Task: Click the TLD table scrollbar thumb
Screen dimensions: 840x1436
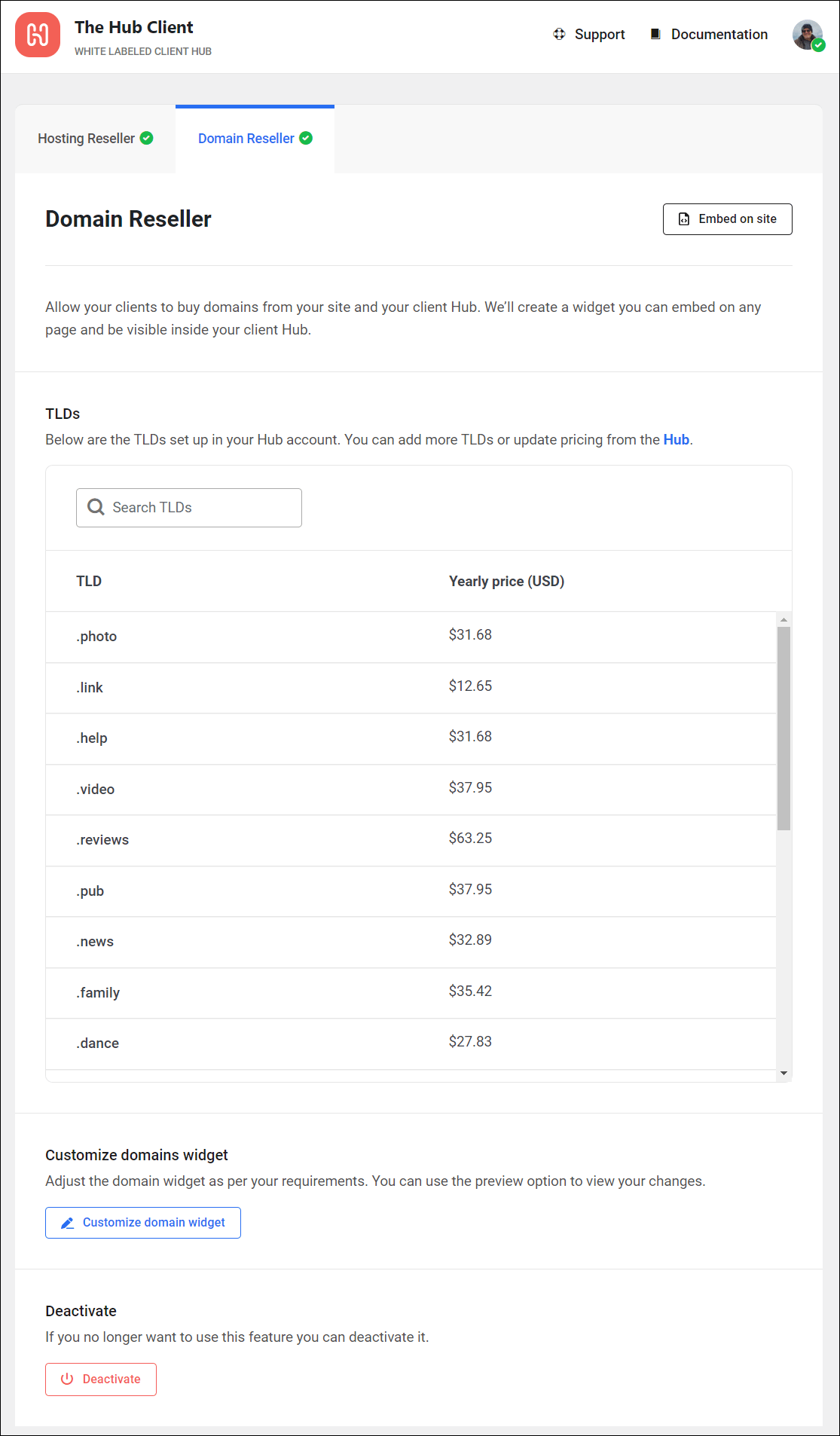Action: point(783,728)
